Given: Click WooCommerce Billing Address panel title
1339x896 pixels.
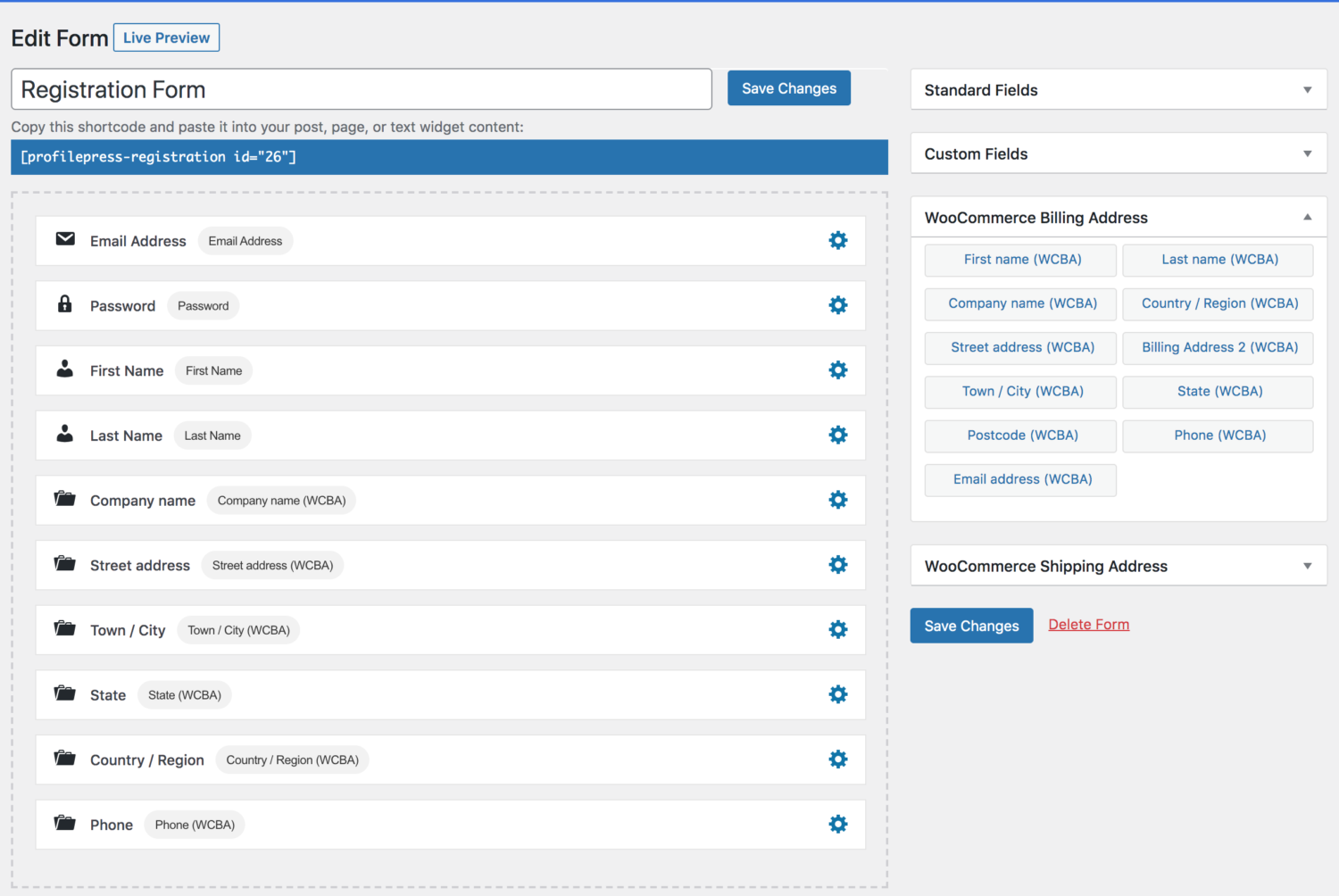Looking at the screenshot, I should 1036,218.
